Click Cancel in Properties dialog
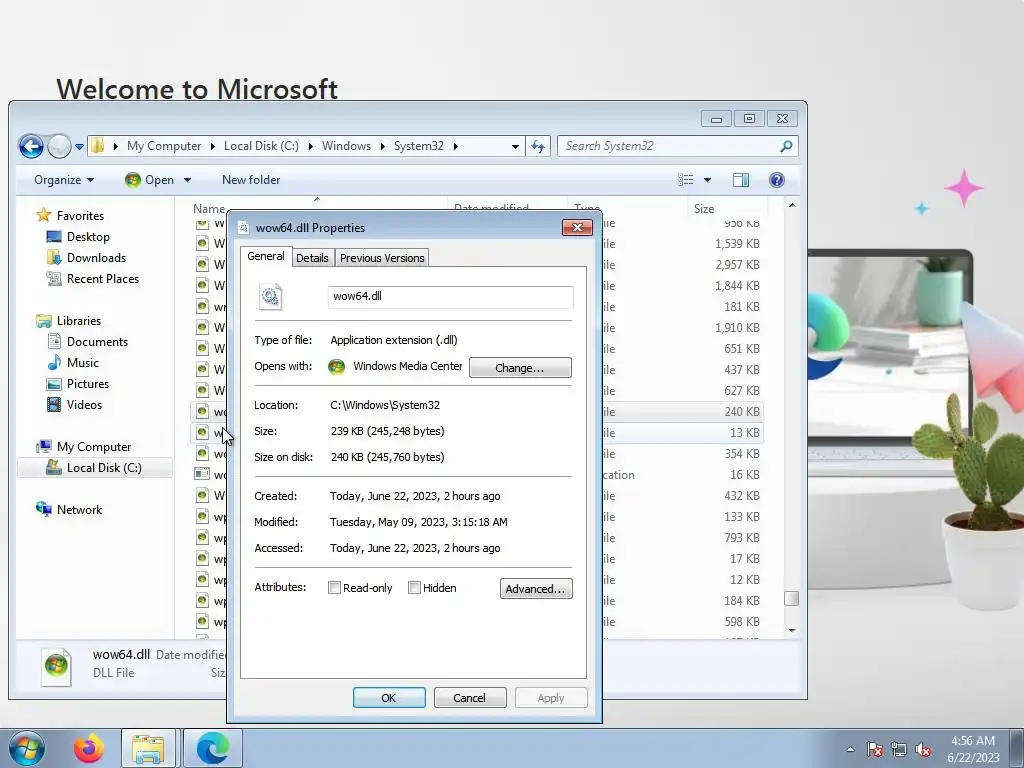The image size is (1024, 768). [470, 697]
